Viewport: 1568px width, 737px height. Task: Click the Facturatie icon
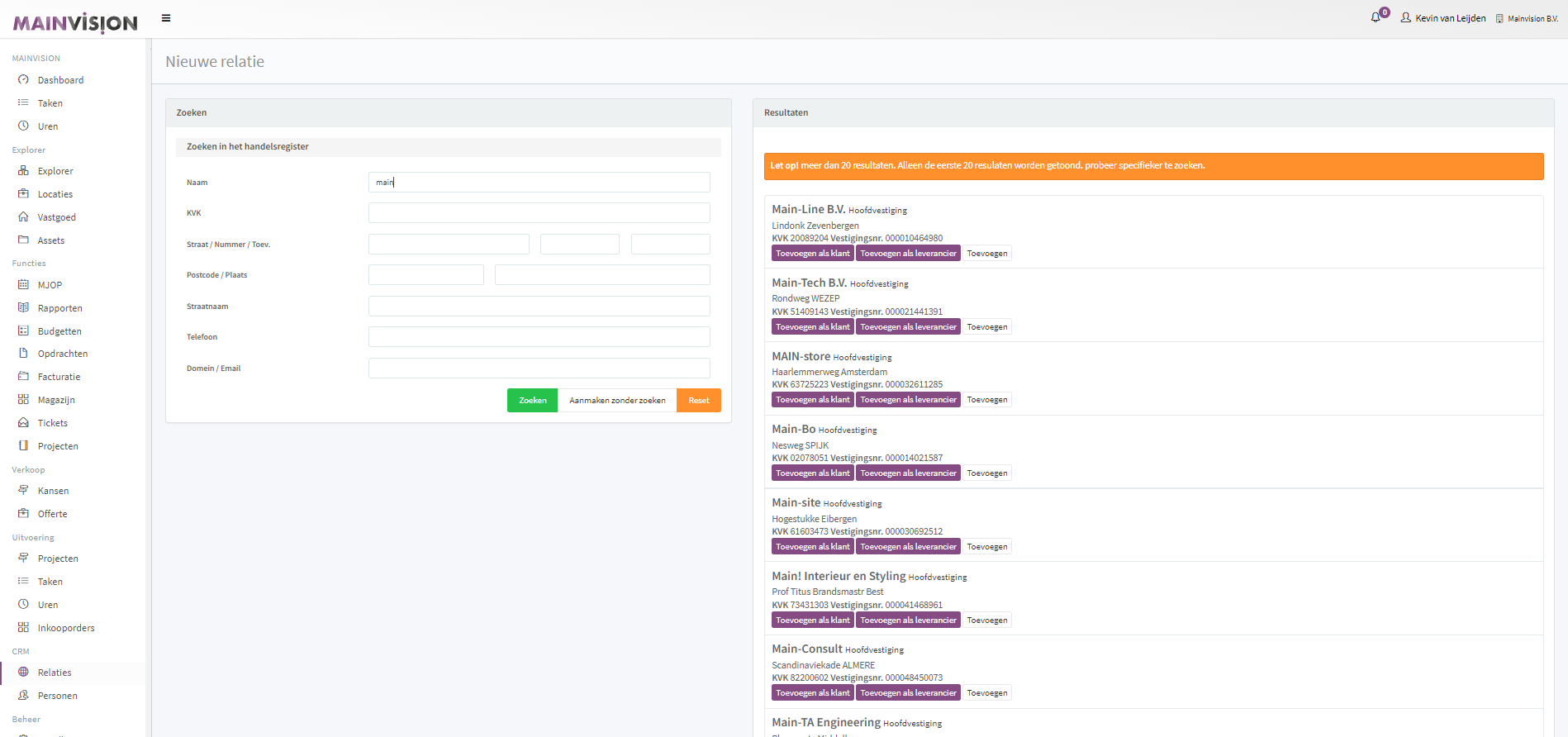coord(23,376)
